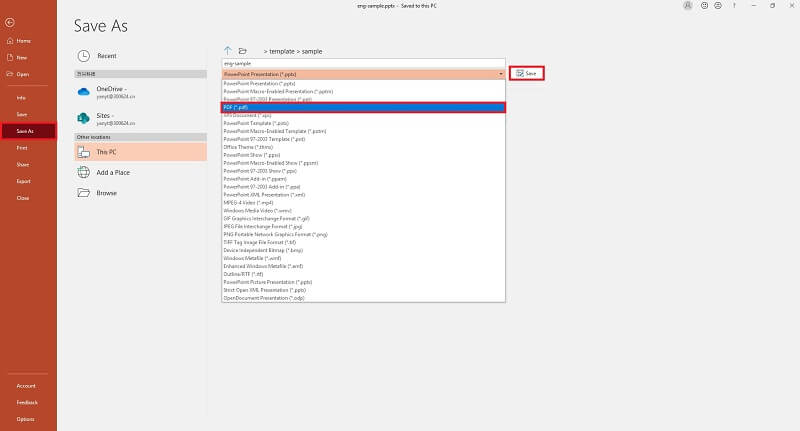800x431 pixels.
Task: Click the Save button
Action: tap(527, 73)
